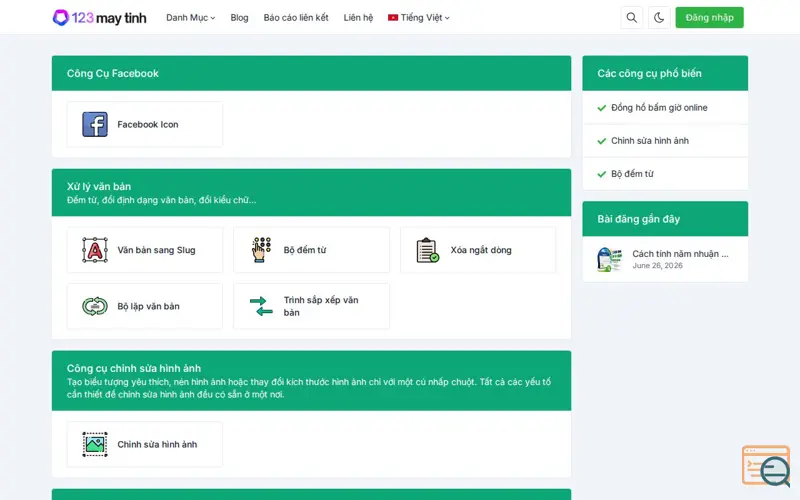
Task: Open Báo cáo liên kết page
Action: [x=296, y=18]
